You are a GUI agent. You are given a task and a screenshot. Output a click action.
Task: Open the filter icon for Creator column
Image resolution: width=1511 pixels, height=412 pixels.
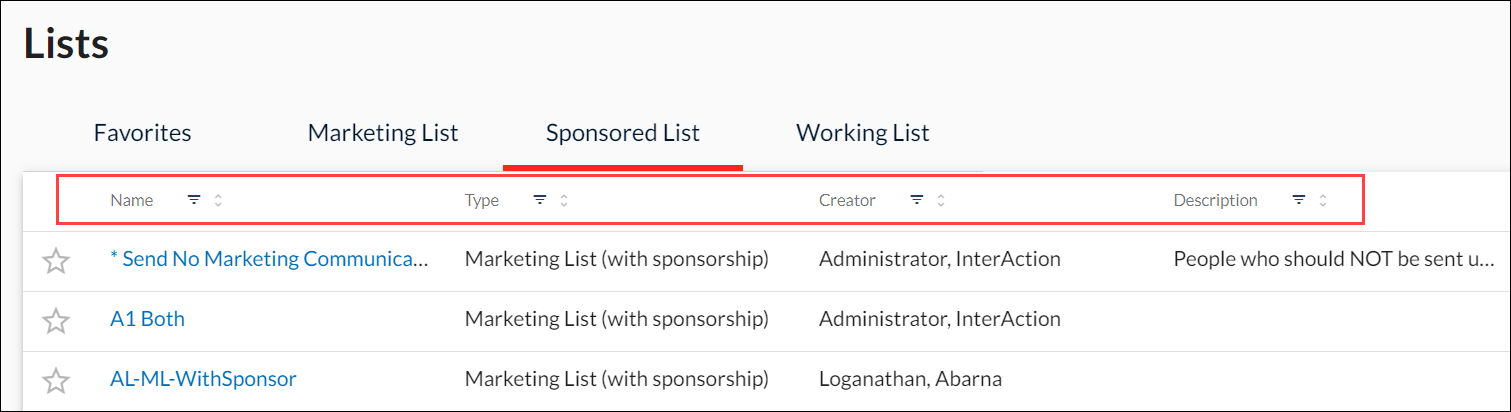pos(917,200)
